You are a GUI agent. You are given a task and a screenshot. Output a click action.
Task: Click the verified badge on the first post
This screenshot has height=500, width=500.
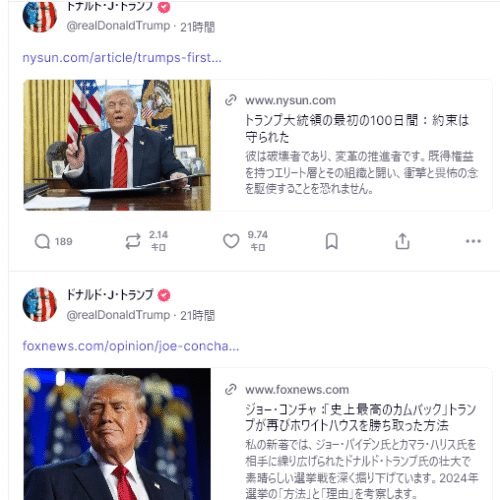[164, 7]
